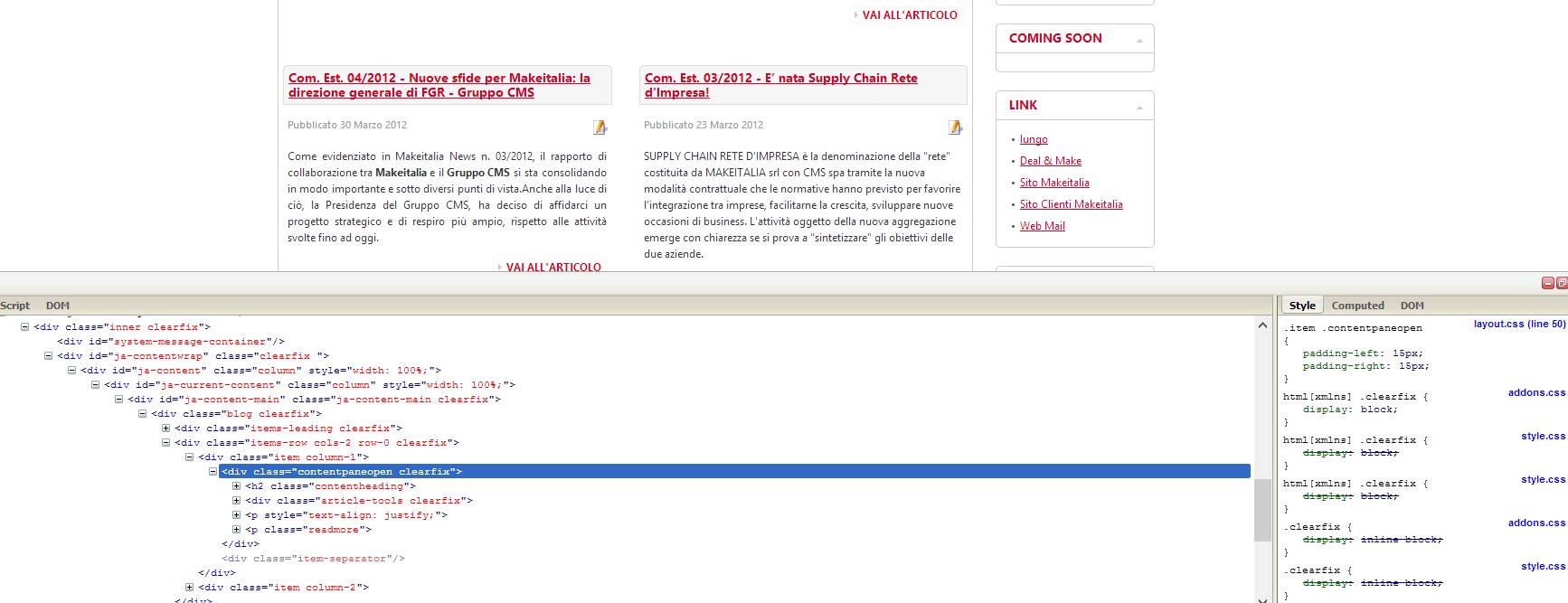
Task: Open the DOM tab next to Computed
Action: pos(1412,306)
